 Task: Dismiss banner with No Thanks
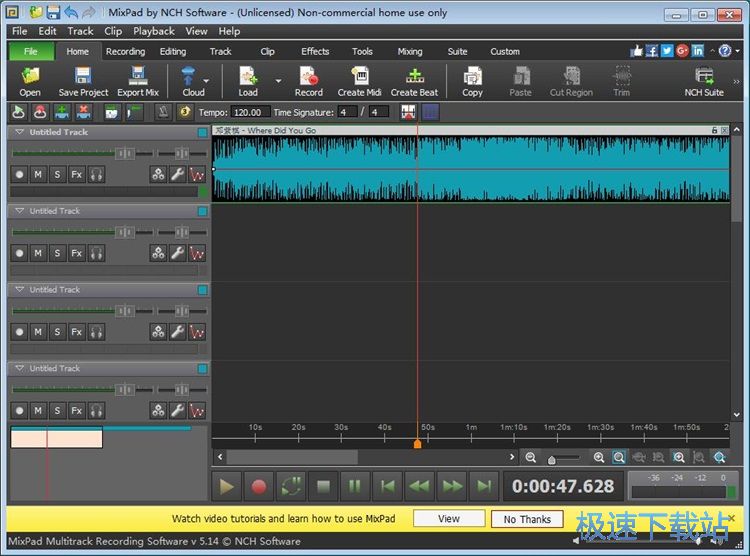[527, 519]
